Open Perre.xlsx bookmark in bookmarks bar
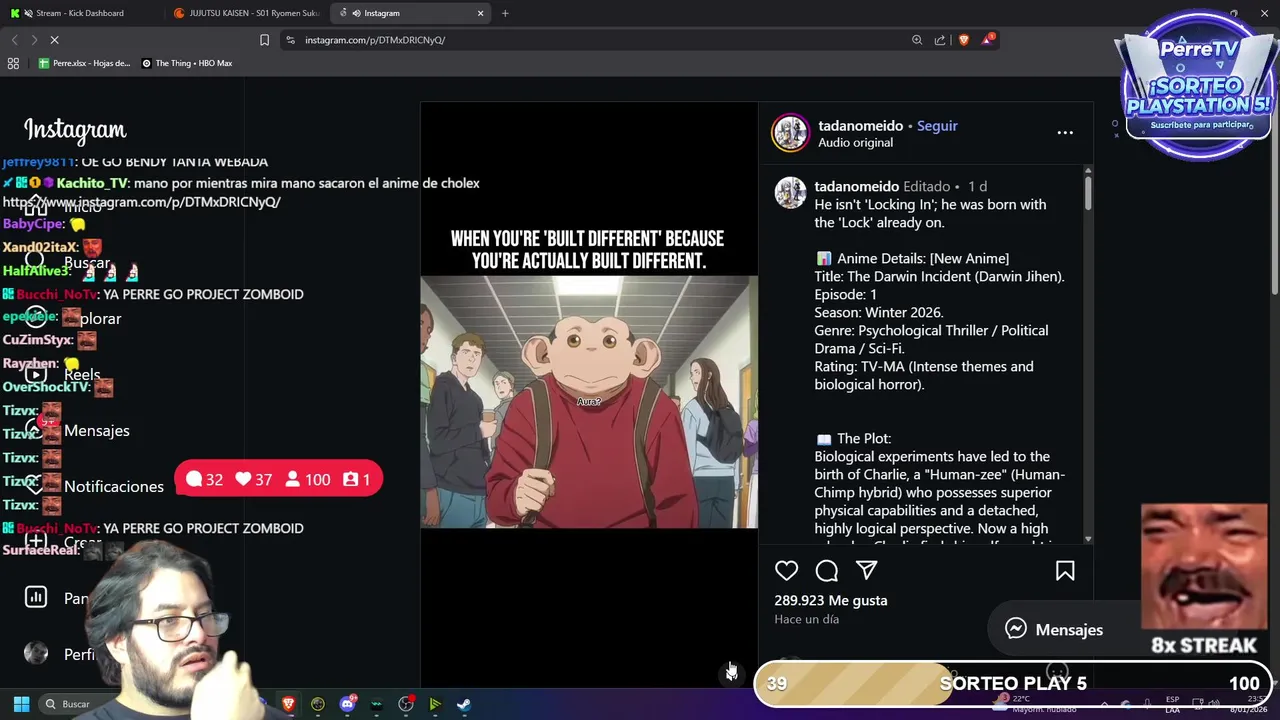Screen dimensions: 1280x720 (84, 63)
